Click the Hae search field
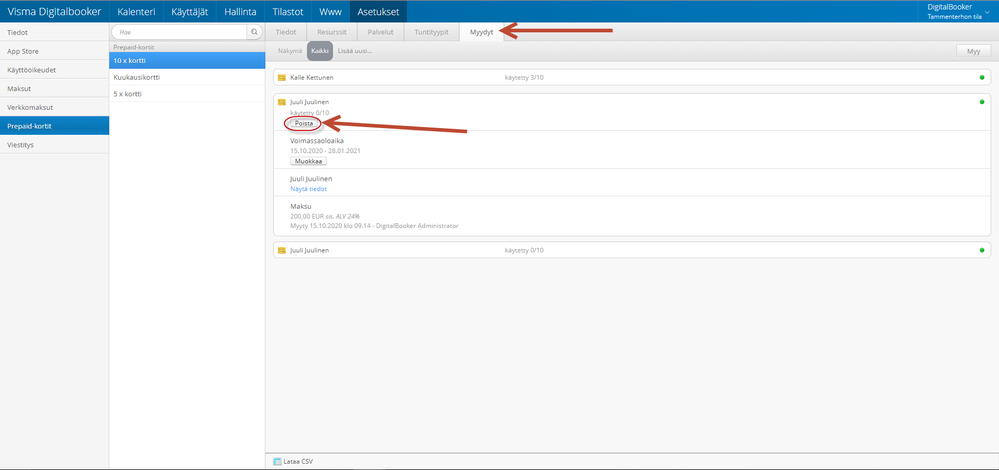The width and height of the screenshot is (999, 470). point(180,31)
